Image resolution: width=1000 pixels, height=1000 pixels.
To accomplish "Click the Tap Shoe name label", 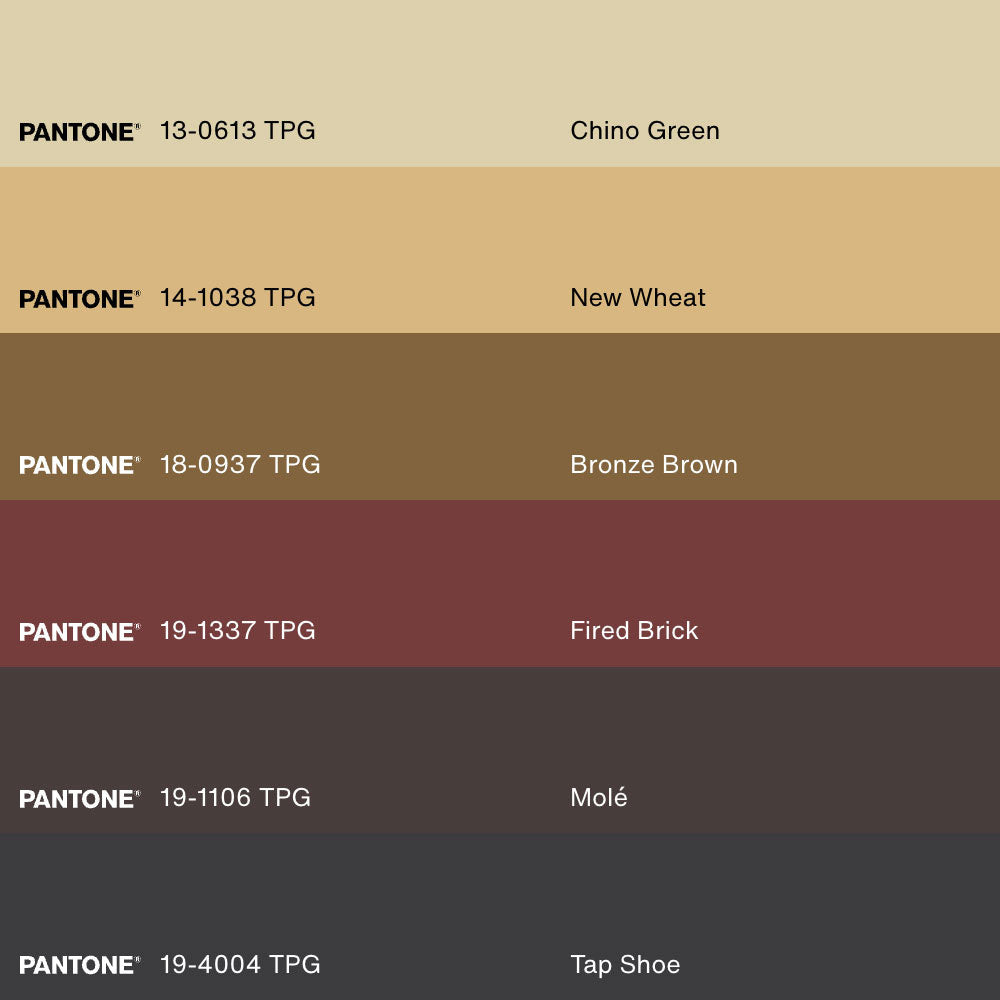I will (625, 964).
